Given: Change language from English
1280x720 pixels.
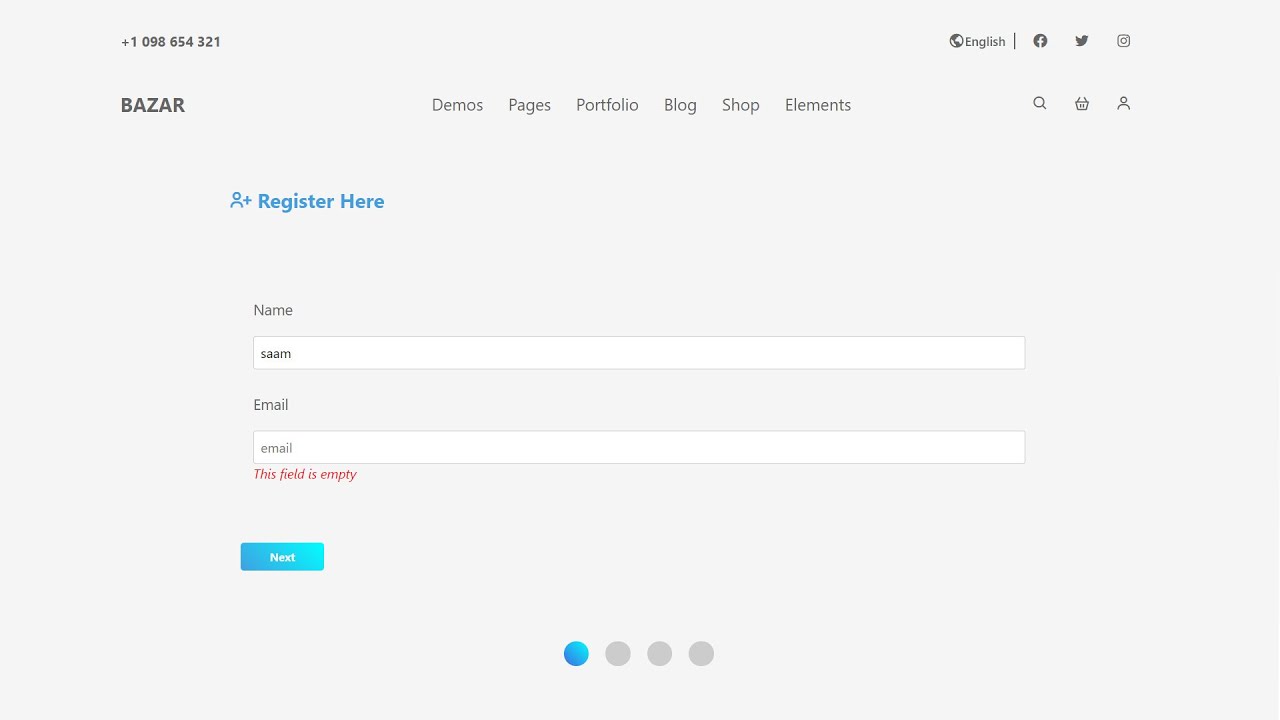Looking at the screenshot, I should (x=985, y=41).
